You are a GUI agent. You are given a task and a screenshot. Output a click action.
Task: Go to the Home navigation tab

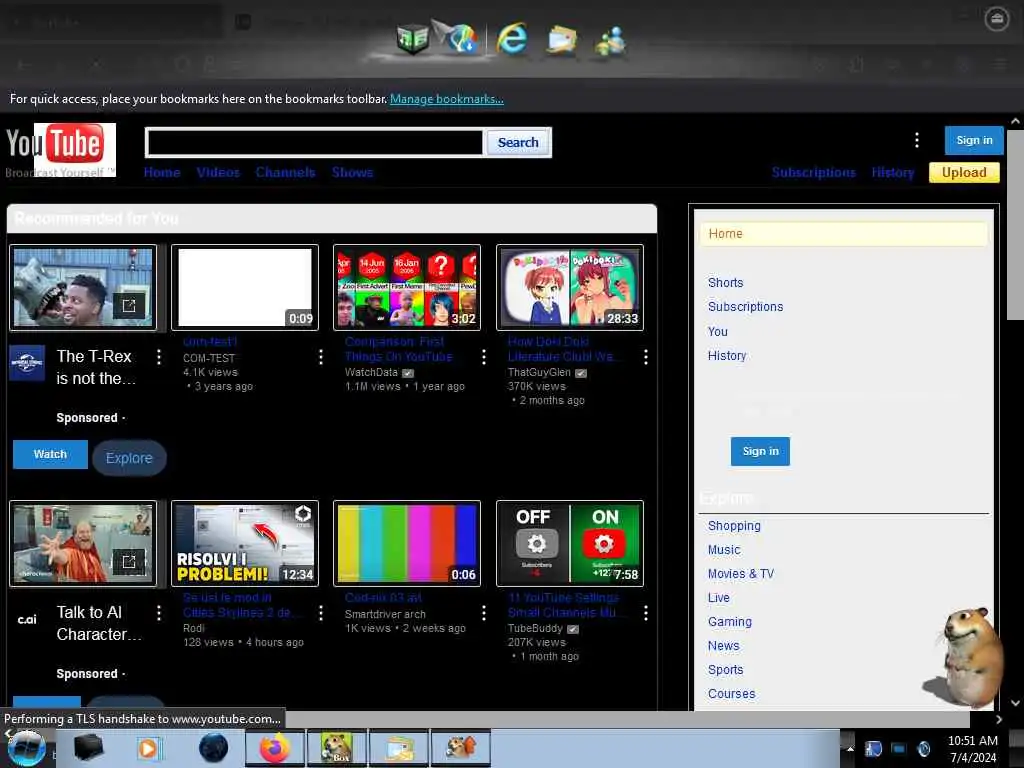click(x=162, y=172)
